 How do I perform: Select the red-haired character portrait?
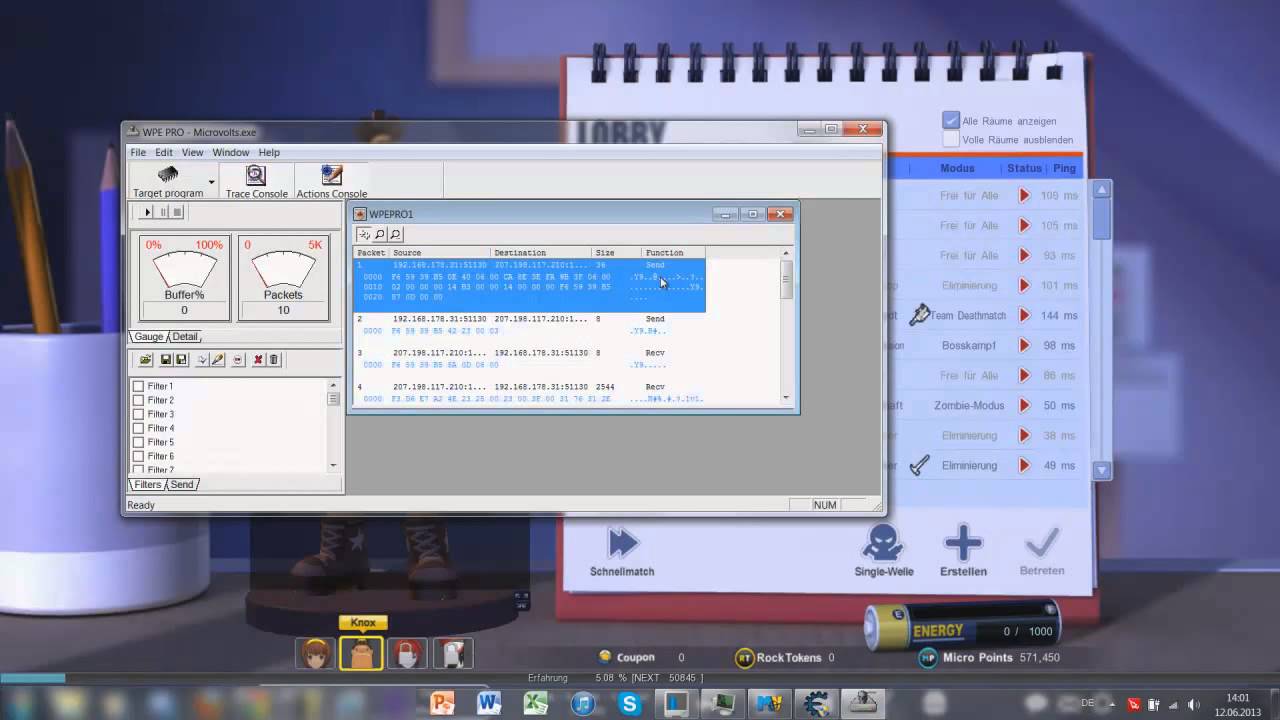click(x=408, y=653)
